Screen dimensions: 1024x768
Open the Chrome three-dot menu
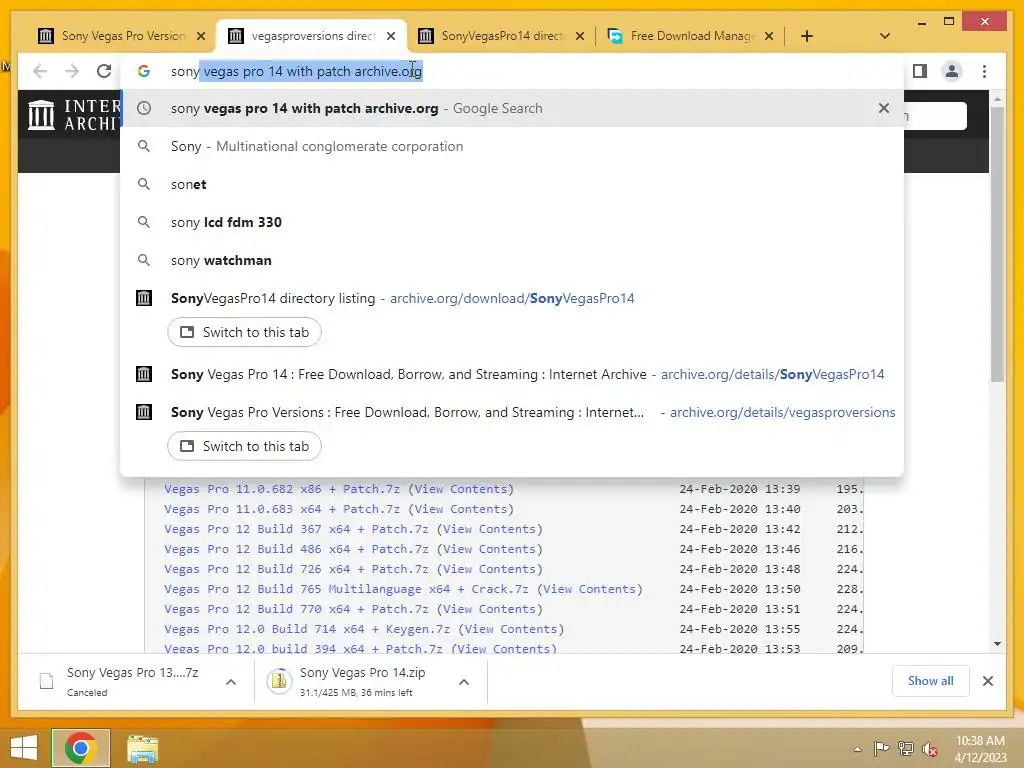pos(984,71)
